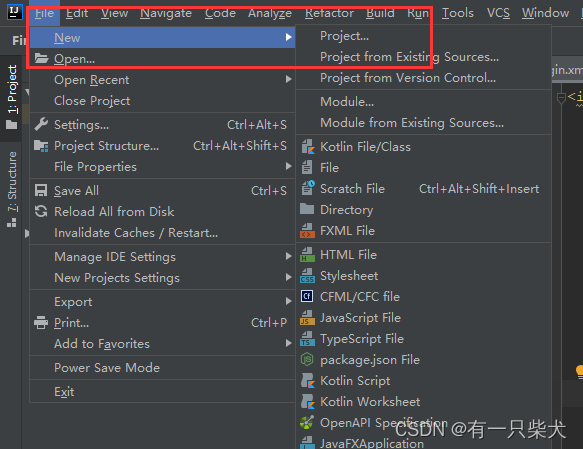The width and height of the screenshot is (583, 449).
Task: Click the FXML File icon
Action: [307, 230]
